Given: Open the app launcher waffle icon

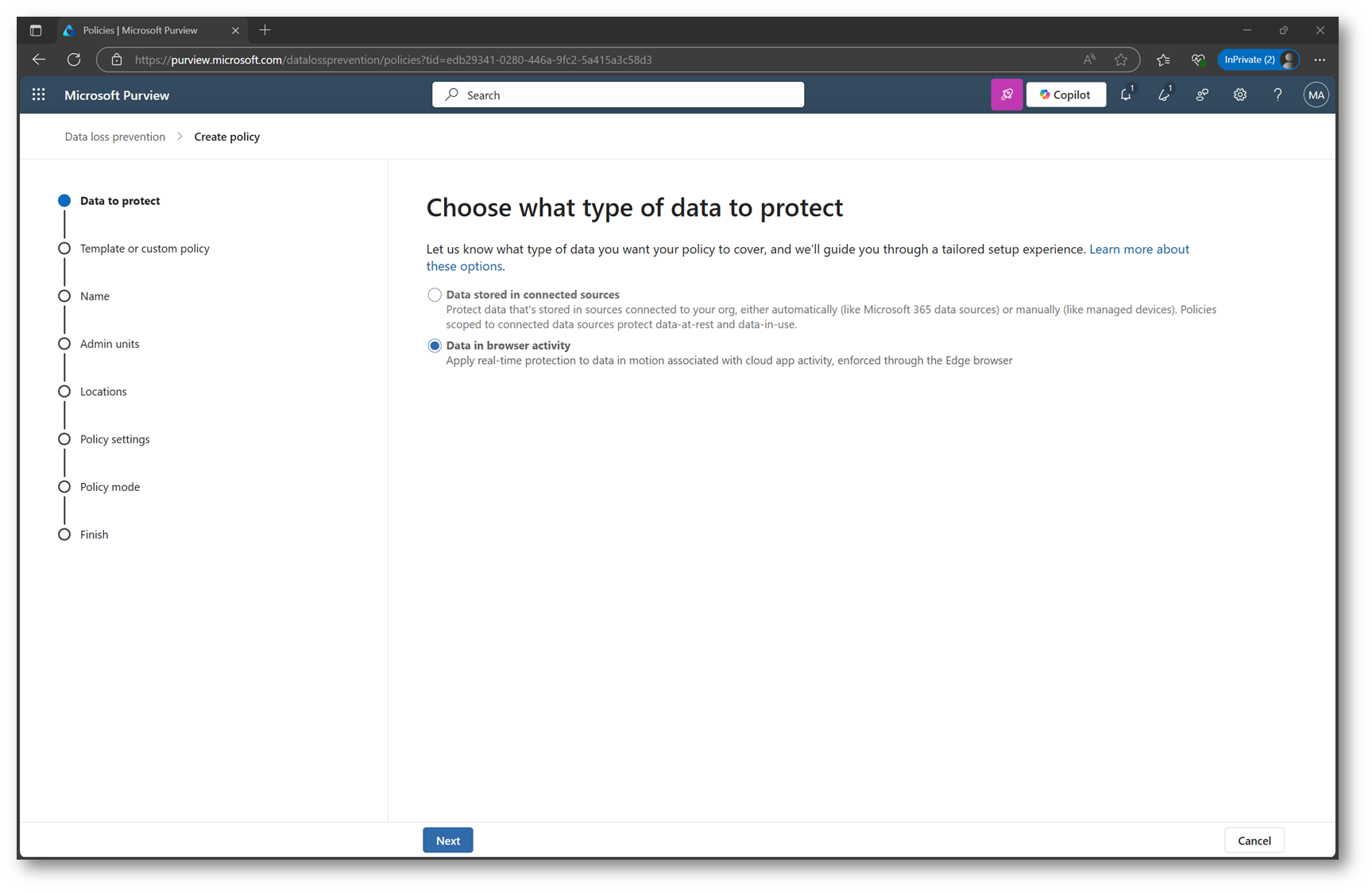Looking at the screenshot, I should coord(38,95).
